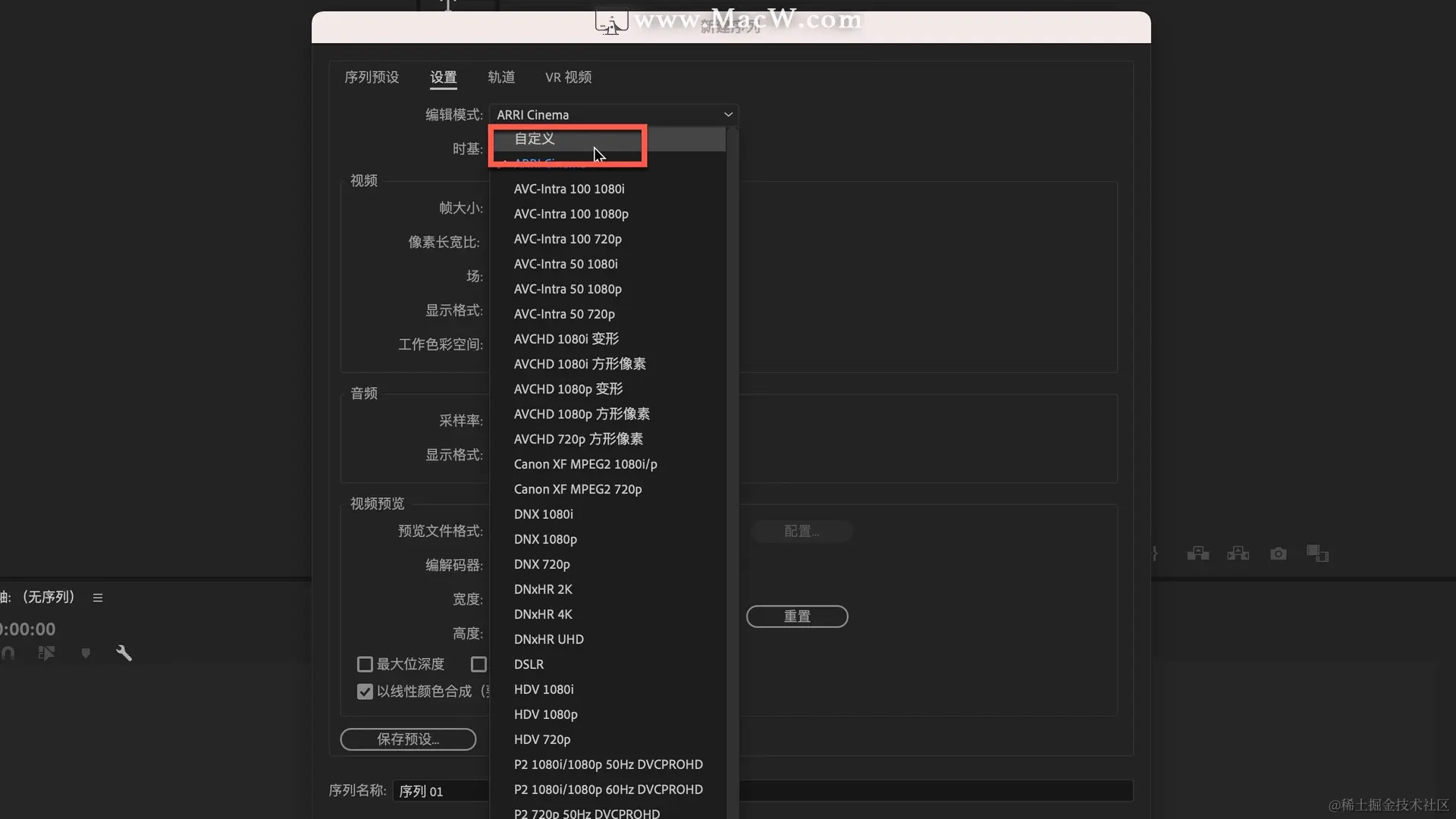The width and height of the screenshot is (1456, 819).
Task: Click the Export Frame camera icon
Action: coord(1278,554)
